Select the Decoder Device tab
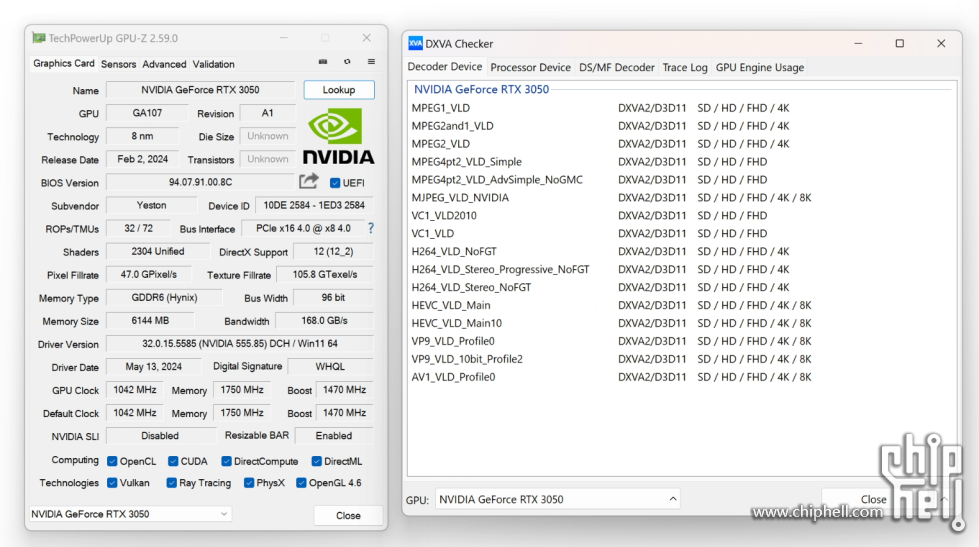This screenshot has height=547, width=979. click(x=445, y=67)
